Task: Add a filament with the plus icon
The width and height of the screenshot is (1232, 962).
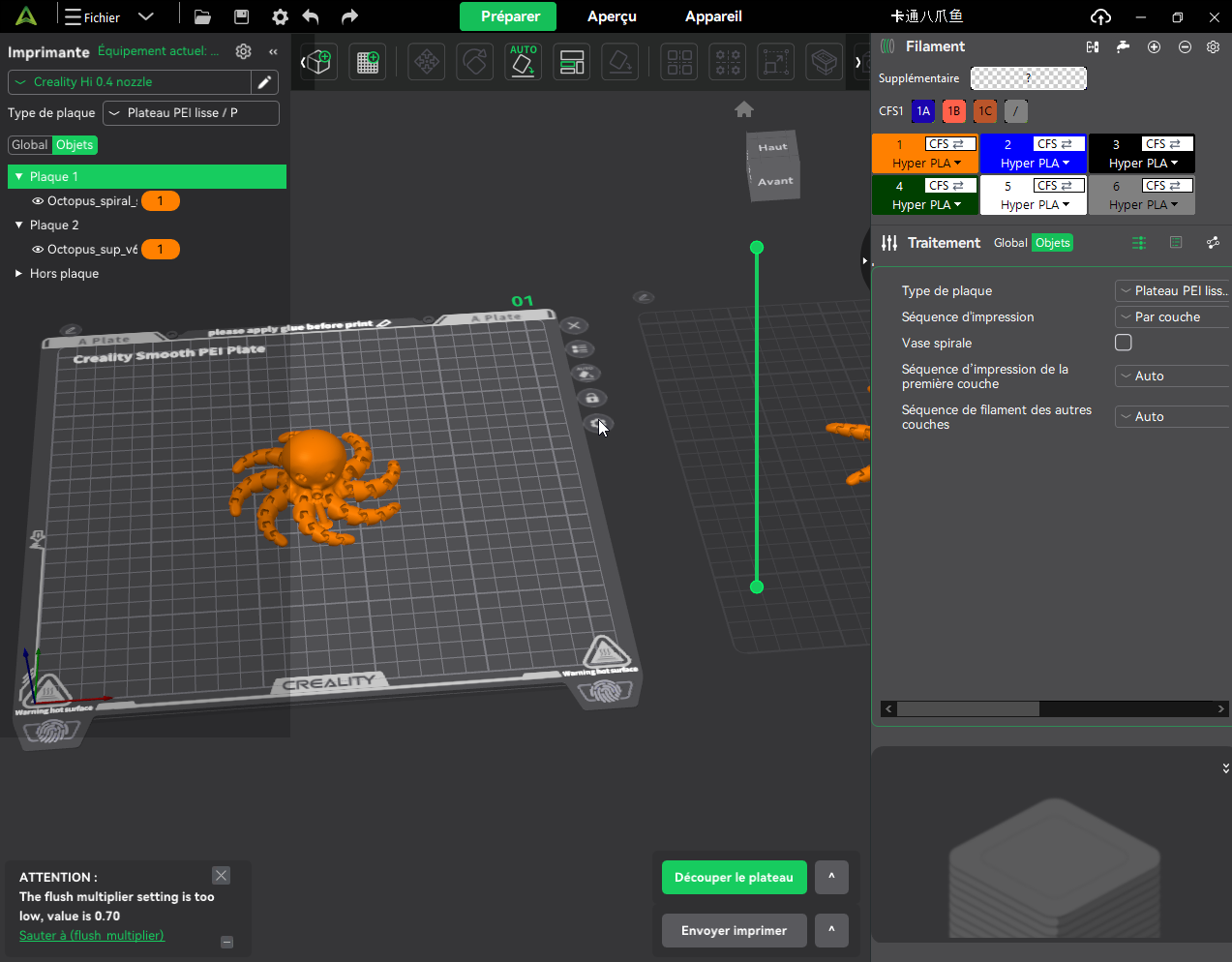Action: (x=1154, y=46)
